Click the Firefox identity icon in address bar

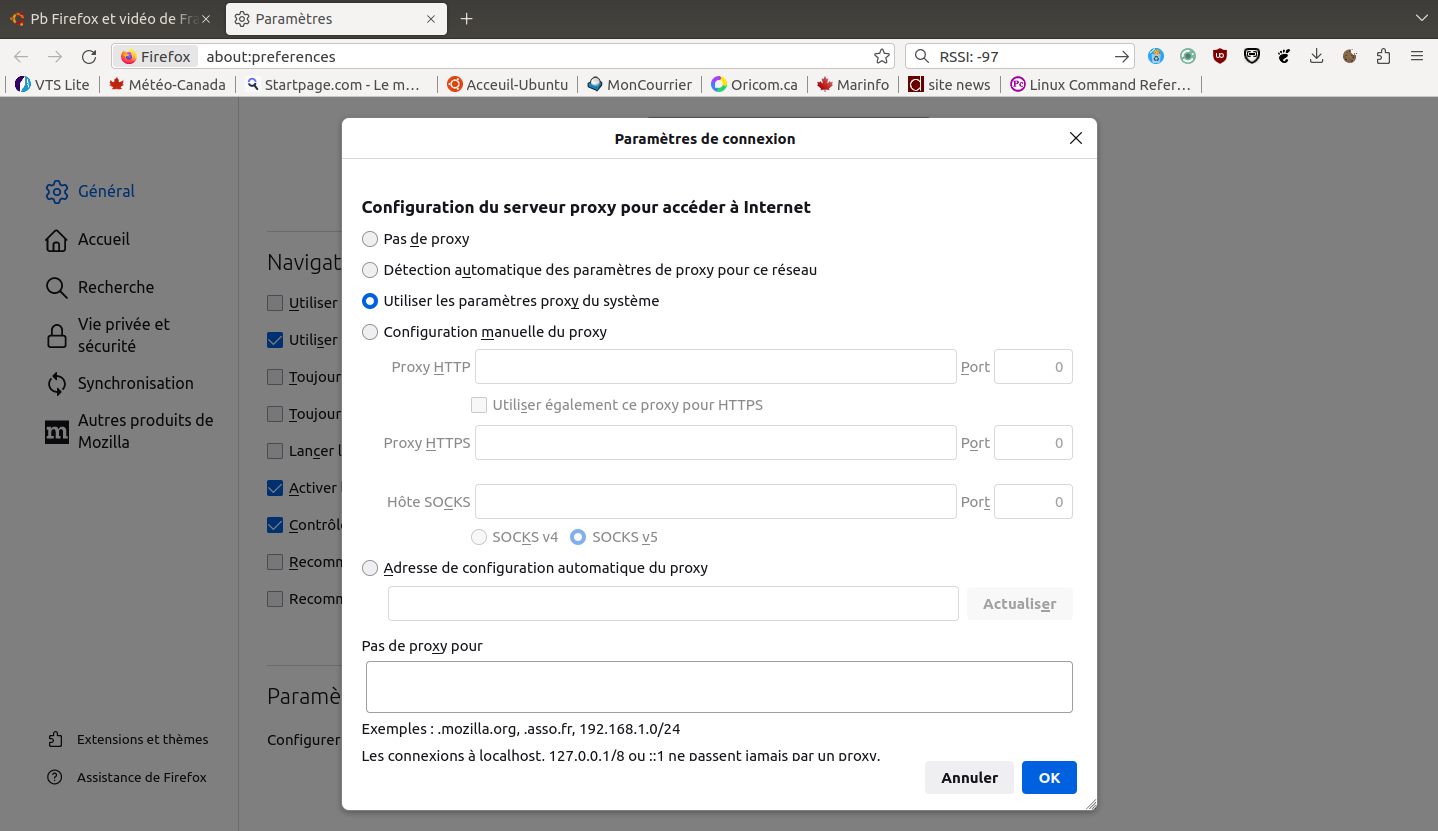click(x=155, y=57)
